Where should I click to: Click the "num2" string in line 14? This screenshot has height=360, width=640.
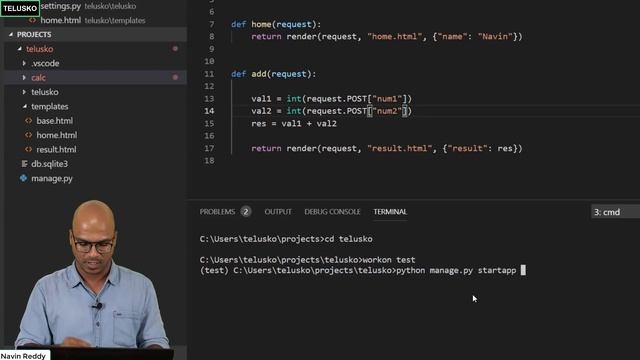point(387,111)
